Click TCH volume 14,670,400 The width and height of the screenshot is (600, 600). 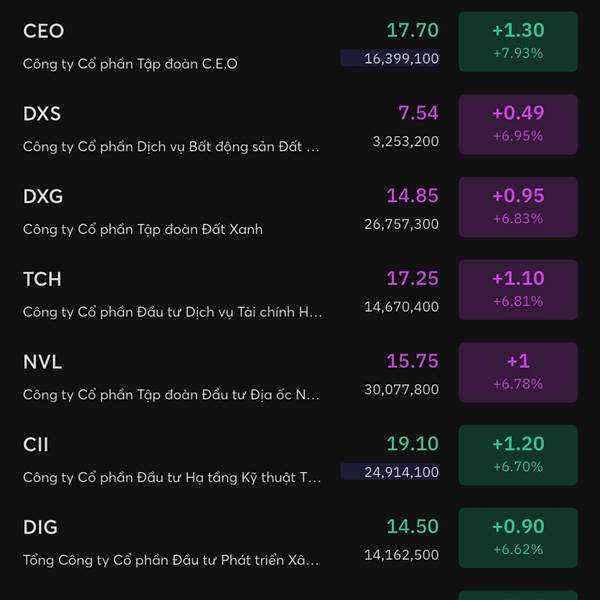click(401, 307)
